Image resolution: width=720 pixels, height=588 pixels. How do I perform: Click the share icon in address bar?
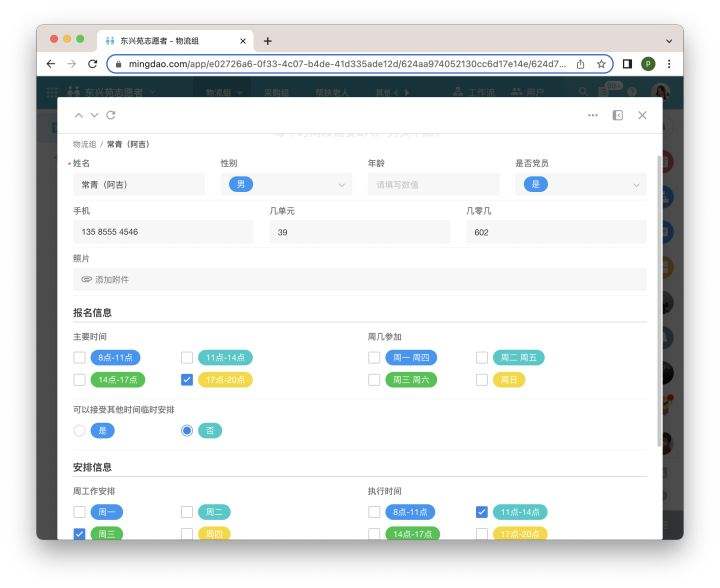pyautogui.click(x=580, y=63)
